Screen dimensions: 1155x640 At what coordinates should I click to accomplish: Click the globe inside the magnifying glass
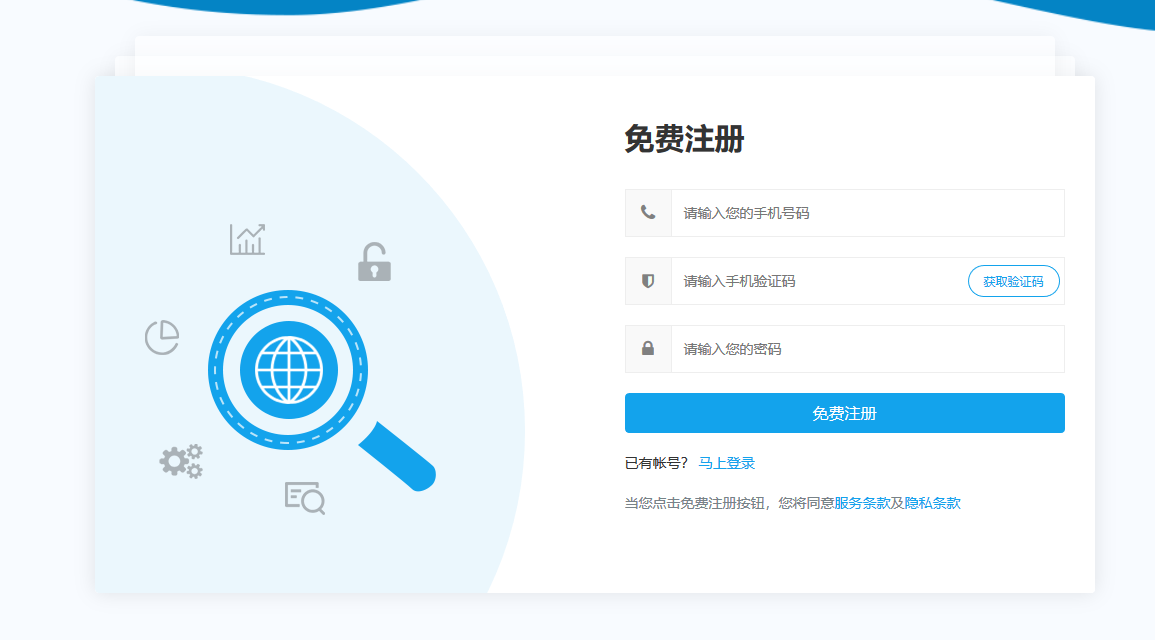[289, 370]
